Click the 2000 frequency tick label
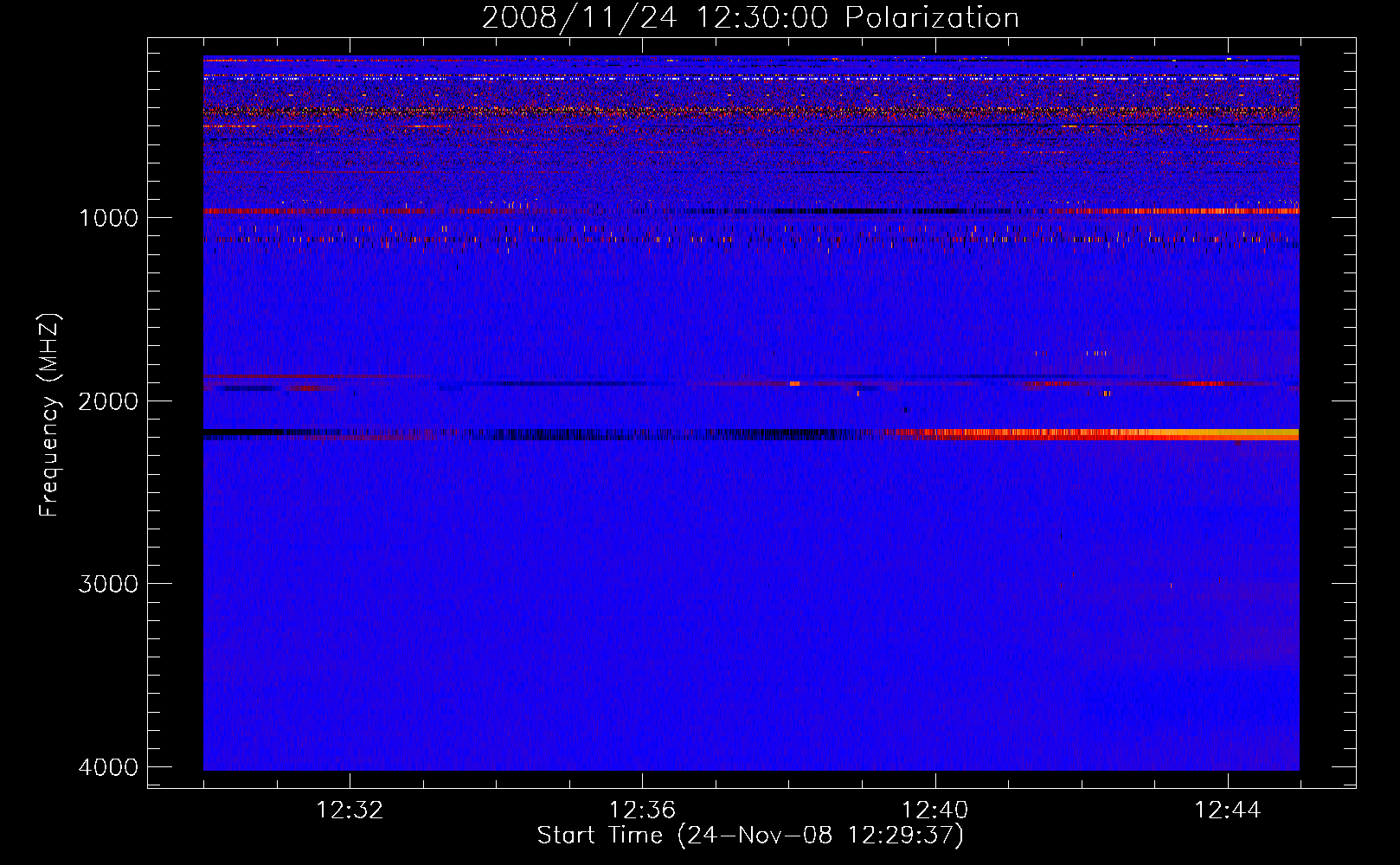Viewport: 1400px width, 865px height. pos(108,400)
